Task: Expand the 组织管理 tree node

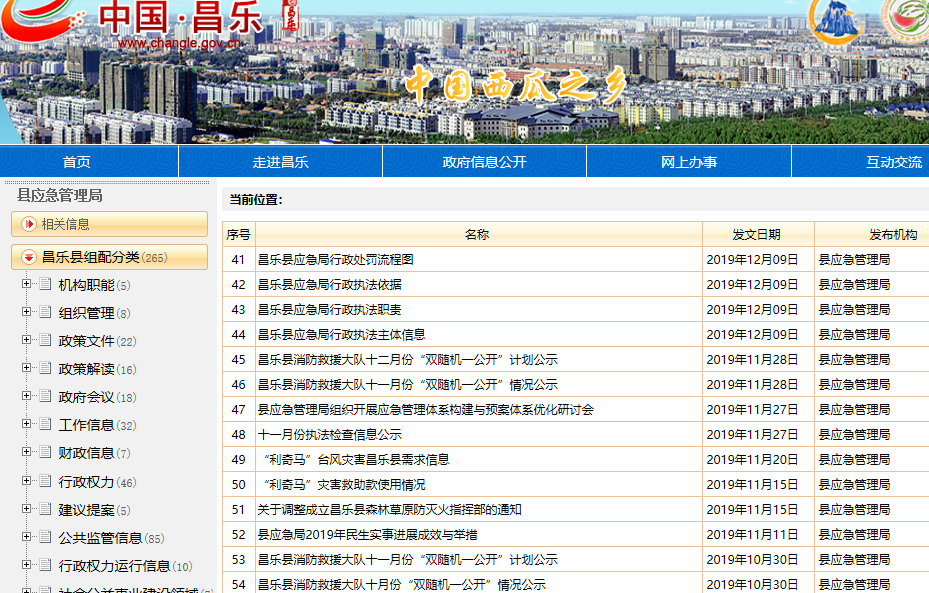Action: 26,313
